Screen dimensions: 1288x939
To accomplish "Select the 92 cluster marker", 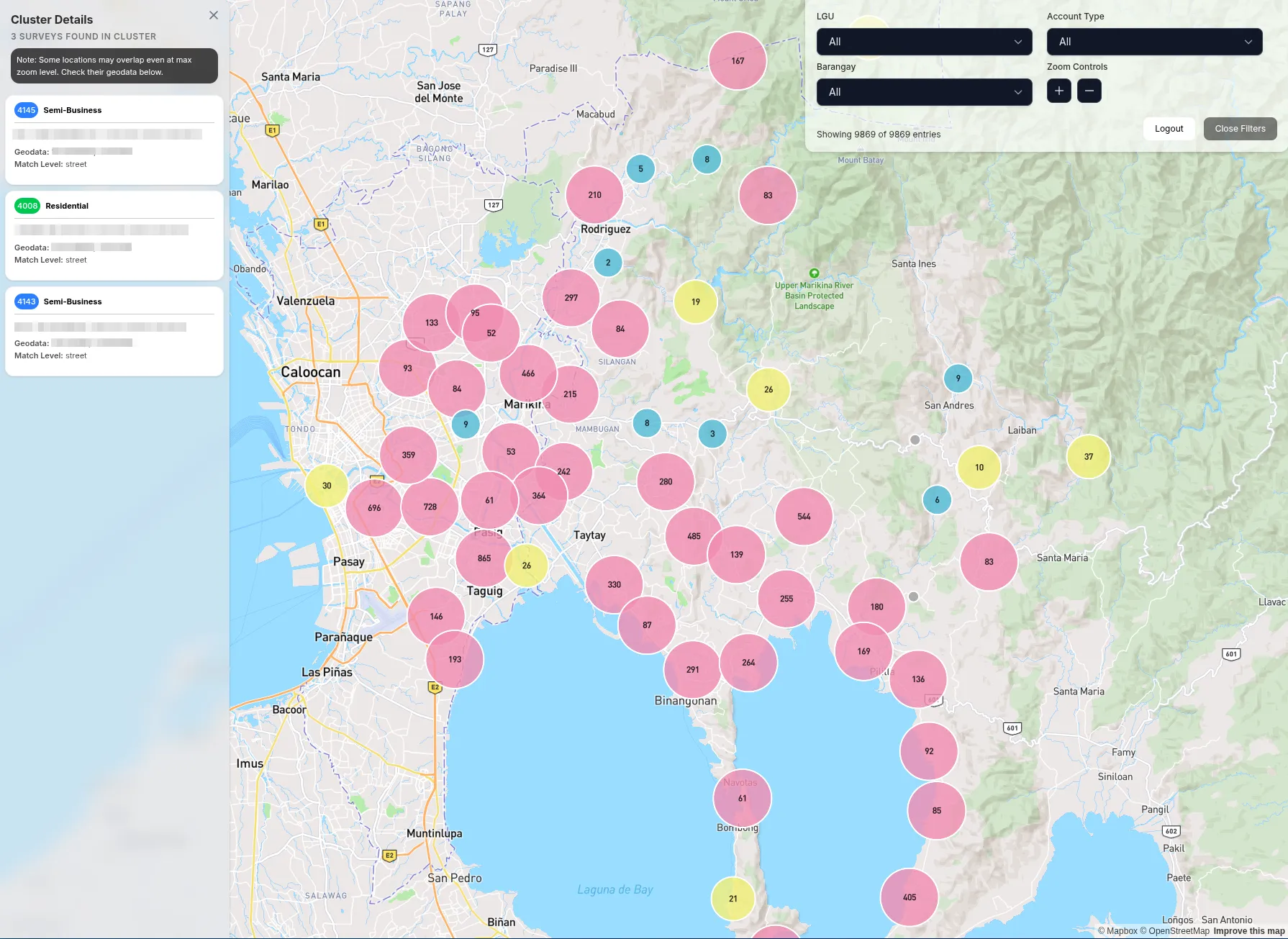I will tap(929, 751).
